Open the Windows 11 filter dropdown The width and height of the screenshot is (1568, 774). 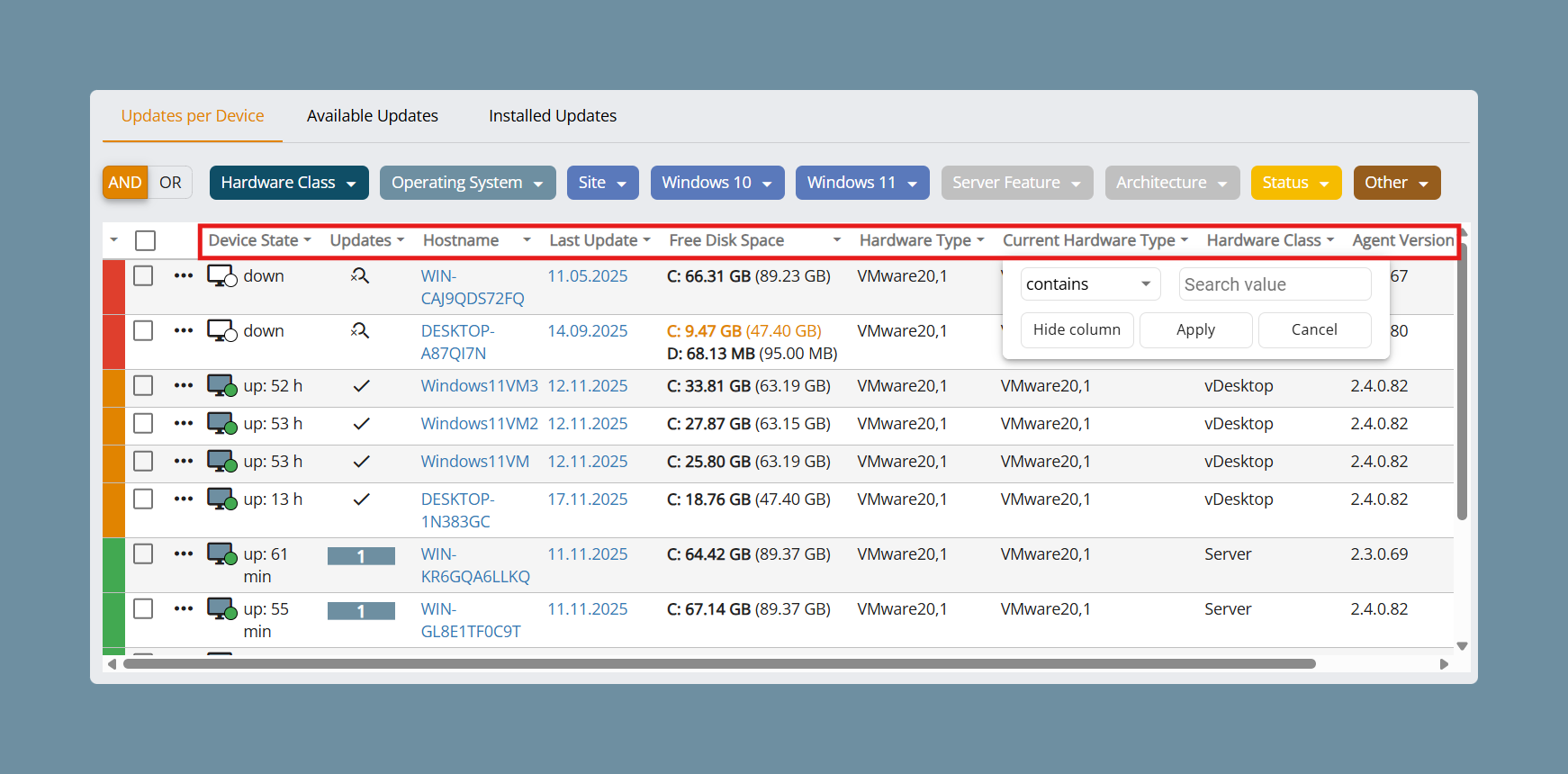(x=862, y=183)
